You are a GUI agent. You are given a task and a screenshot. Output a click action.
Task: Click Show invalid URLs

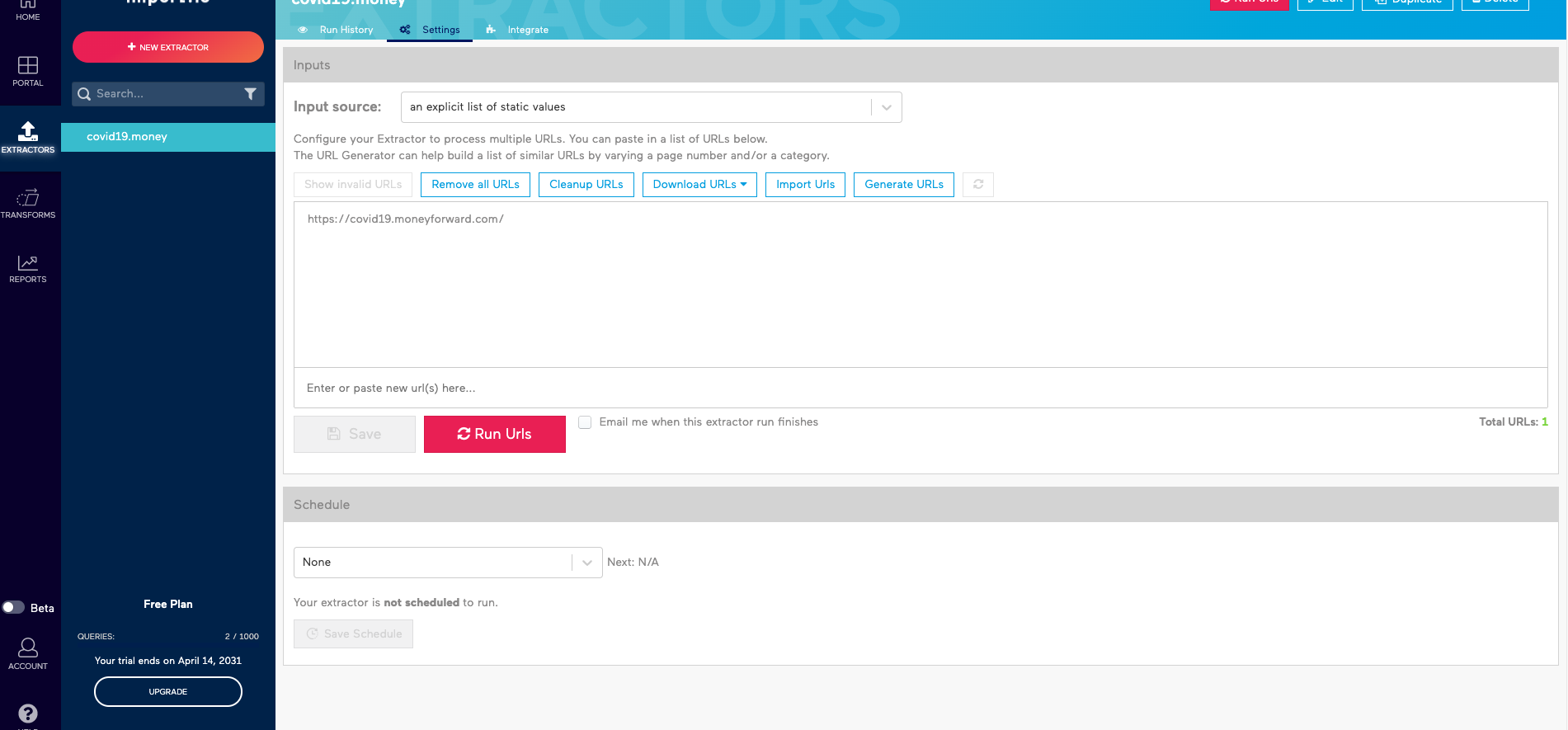click(x=353, y=185)
